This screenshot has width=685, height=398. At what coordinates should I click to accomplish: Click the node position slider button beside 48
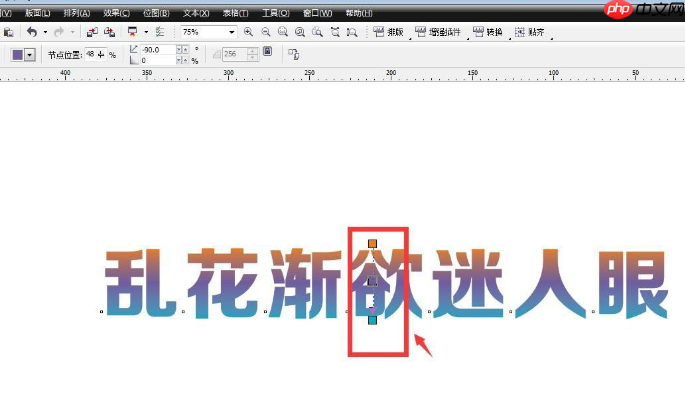(x=101, y=54)
